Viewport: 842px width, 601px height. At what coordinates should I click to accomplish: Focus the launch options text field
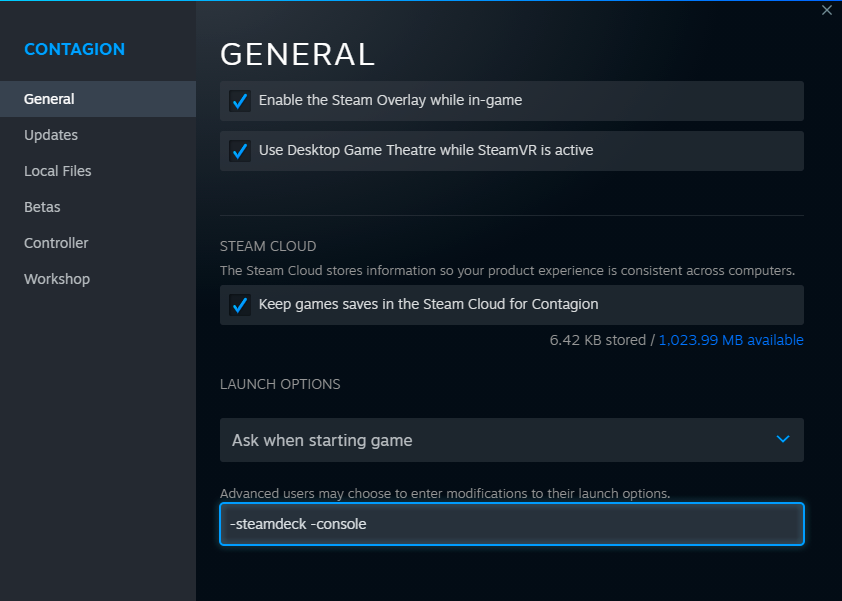pos(511,524)
